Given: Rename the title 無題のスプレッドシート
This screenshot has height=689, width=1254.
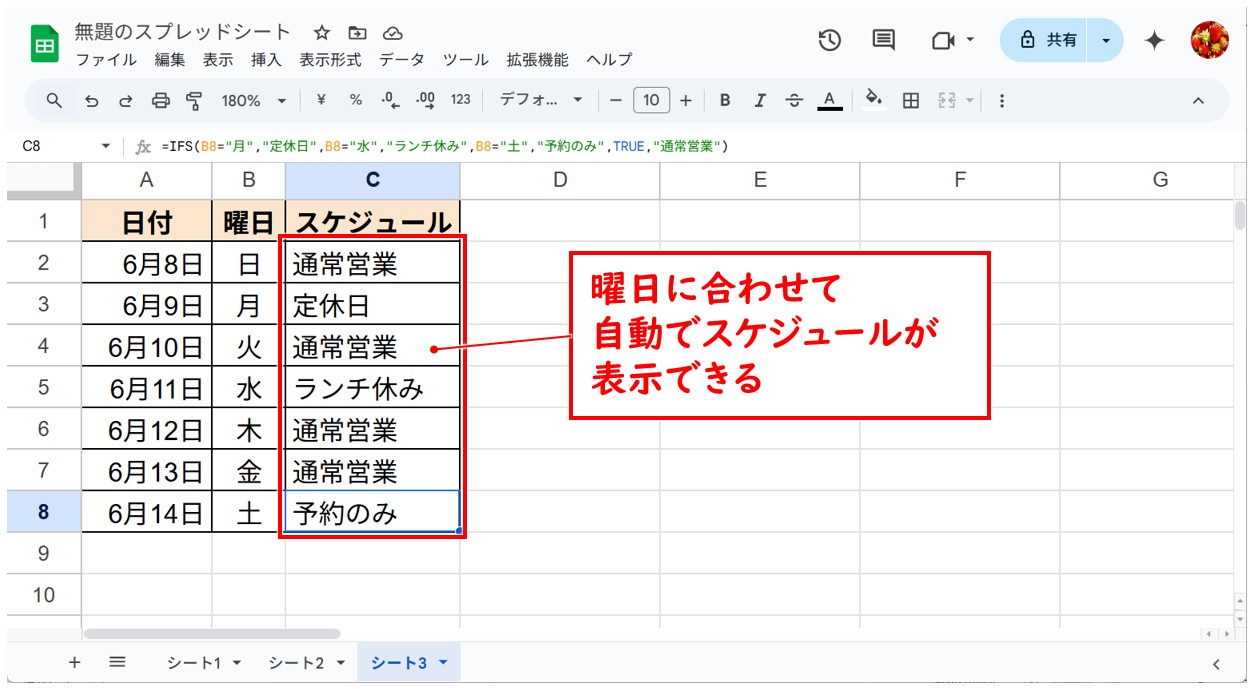Looking at the screenshot, I should coord(183,32).
